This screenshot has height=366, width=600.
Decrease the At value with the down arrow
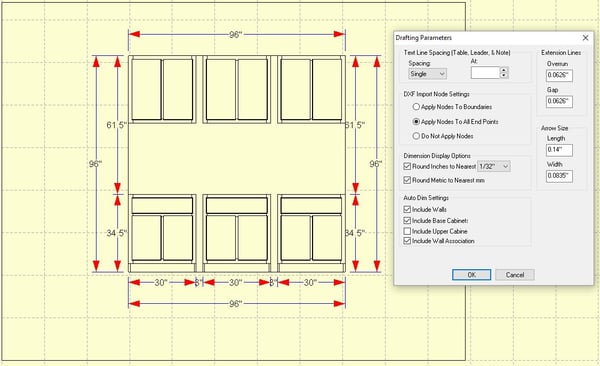504,75
